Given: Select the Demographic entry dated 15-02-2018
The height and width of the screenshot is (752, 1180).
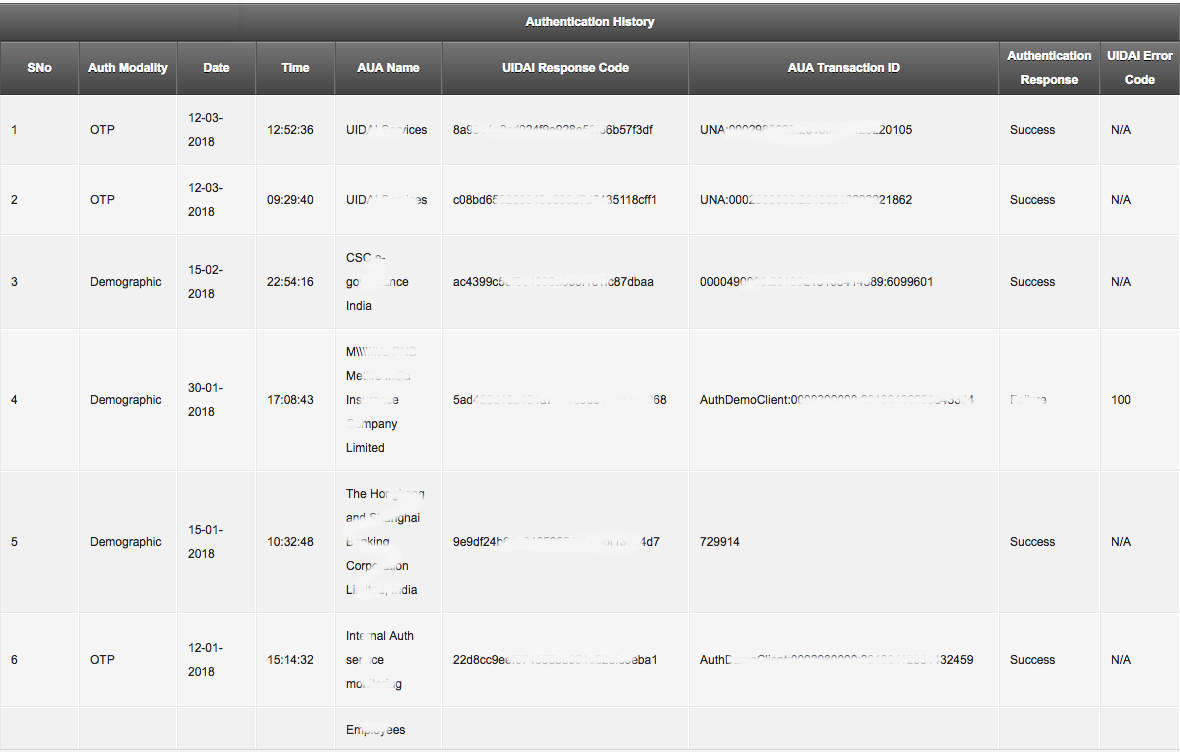Looking at the screenshot, I should tap(126, 281).
